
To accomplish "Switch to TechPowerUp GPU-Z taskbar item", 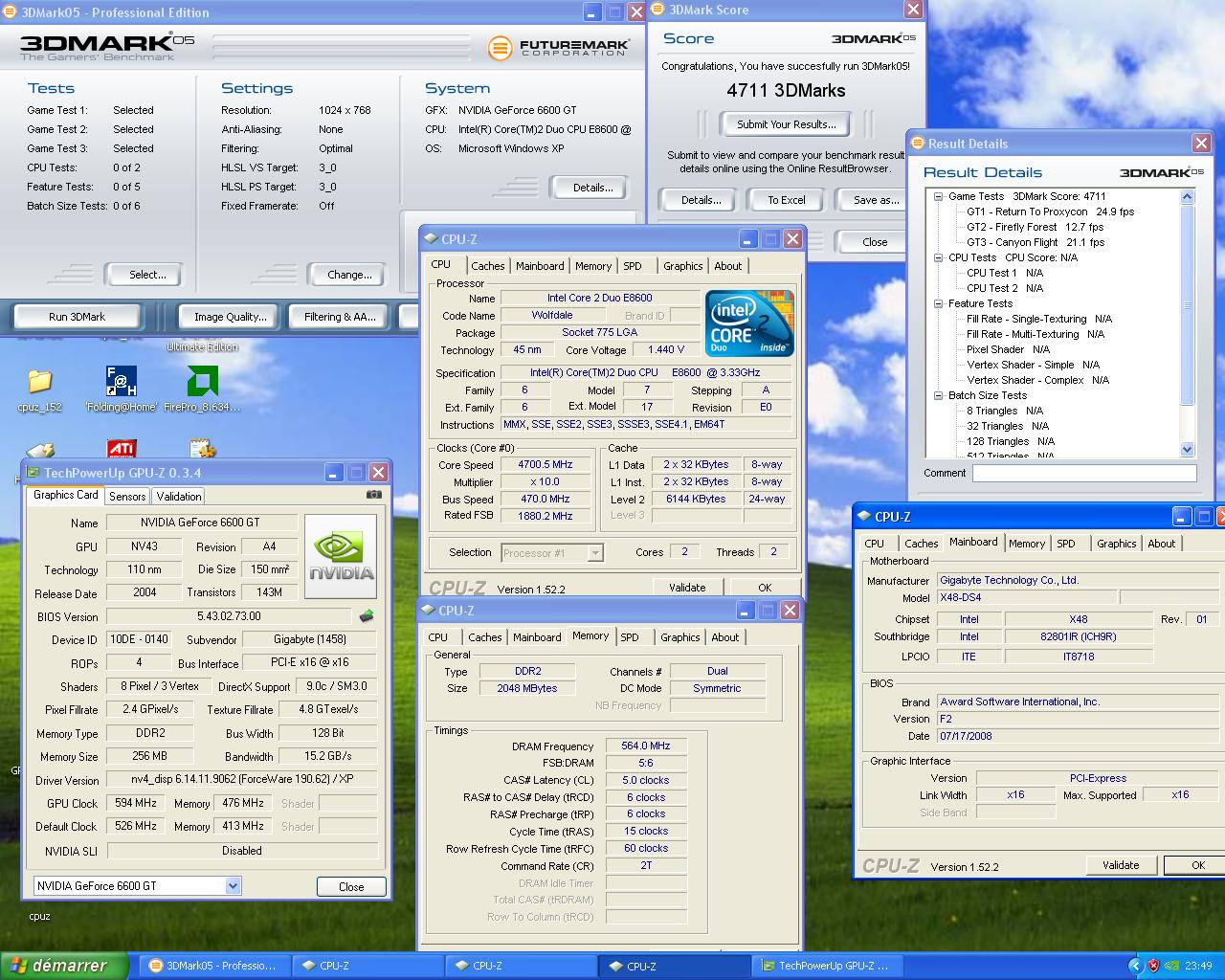I will click(x=826, y=966).
